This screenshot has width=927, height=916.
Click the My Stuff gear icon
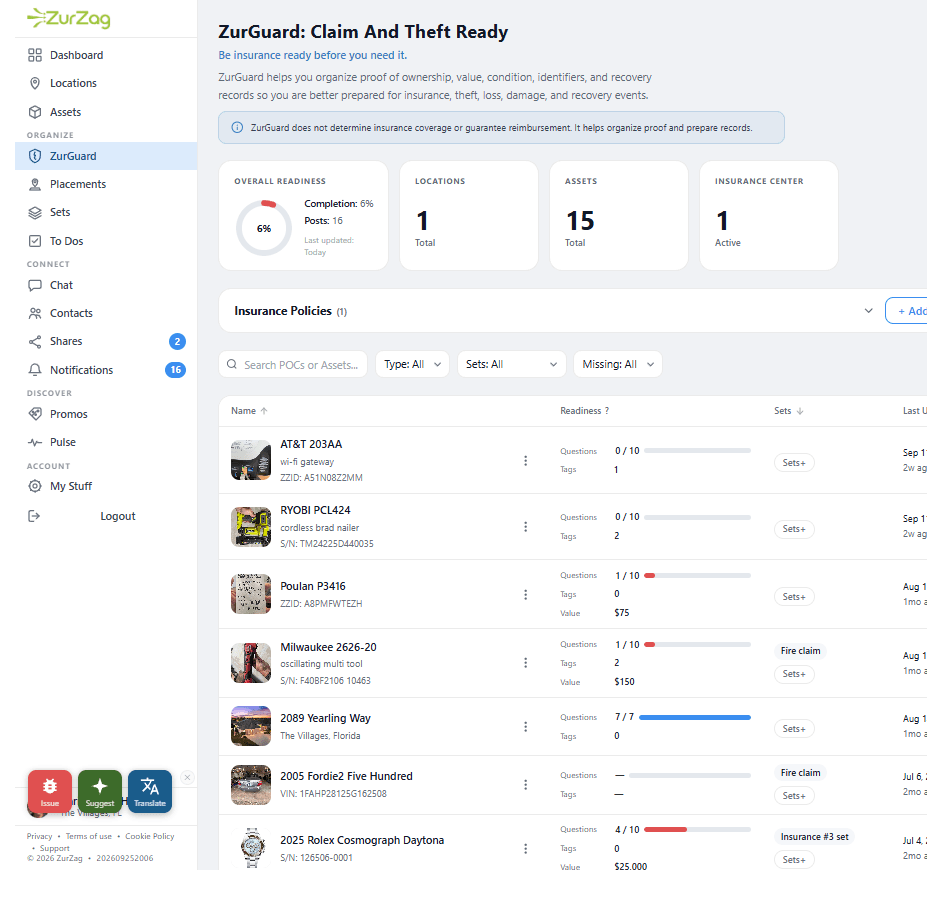pos(35,486)
